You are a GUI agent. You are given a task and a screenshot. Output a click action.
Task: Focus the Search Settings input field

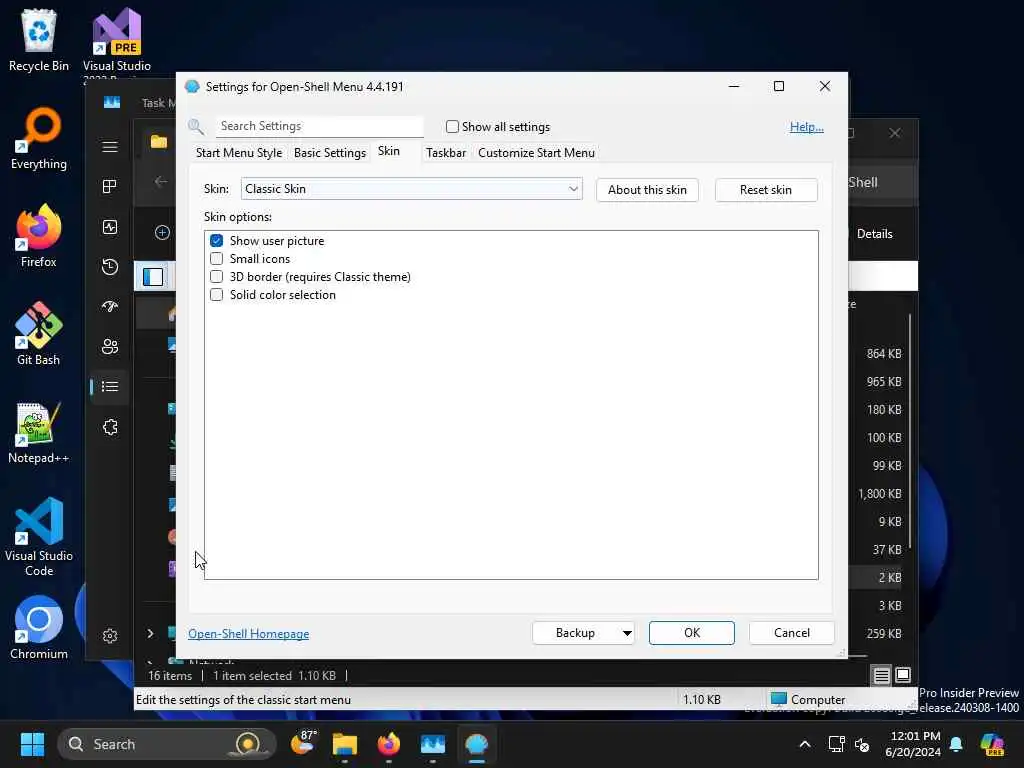(319, 126)
